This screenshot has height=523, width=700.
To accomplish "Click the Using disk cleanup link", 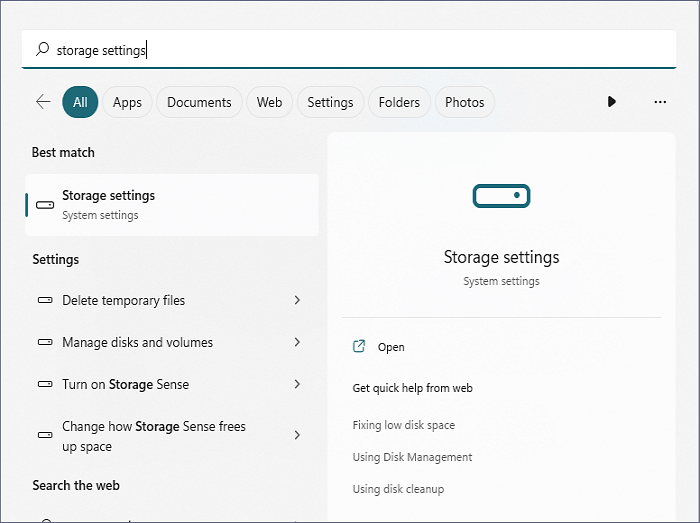I will click(398, 489).
